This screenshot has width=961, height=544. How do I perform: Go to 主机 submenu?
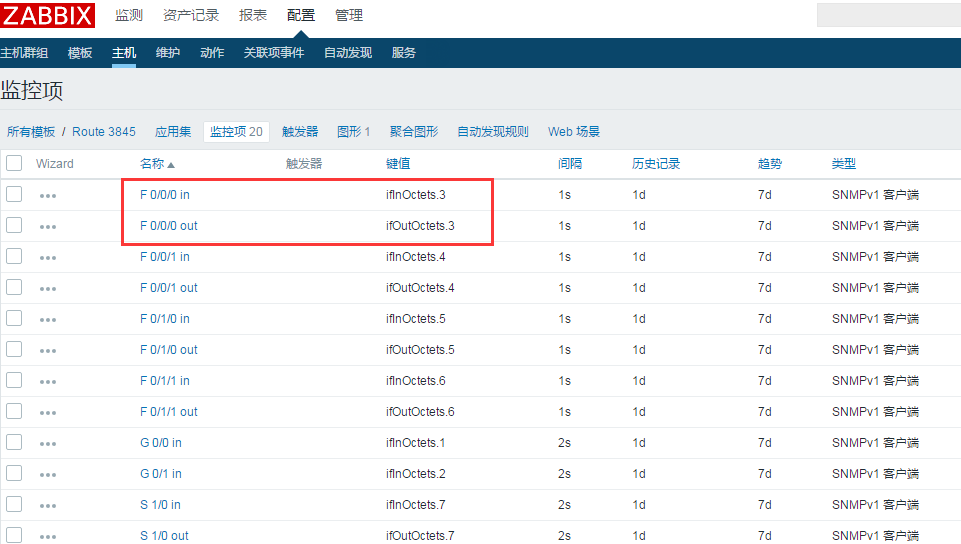pos(124,53)
